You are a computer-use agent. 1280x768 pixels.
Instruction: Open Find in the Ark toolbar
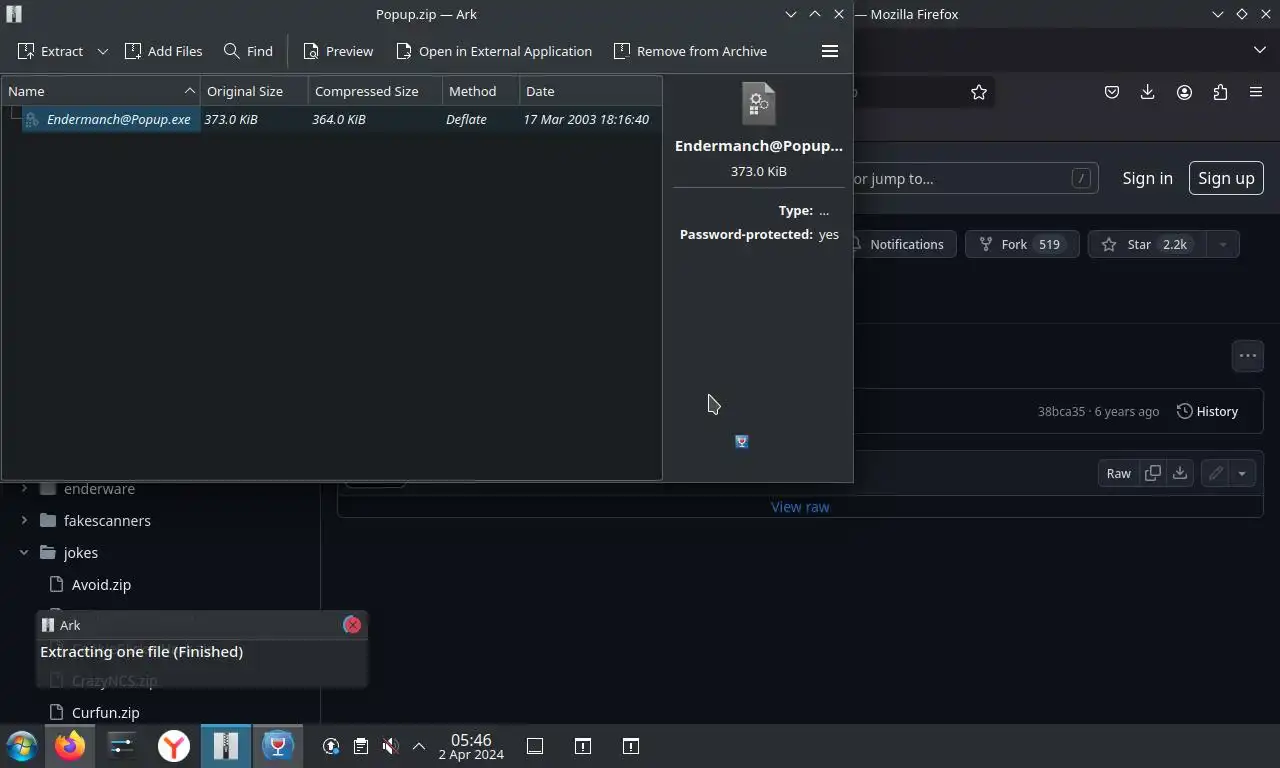[248, 51]
